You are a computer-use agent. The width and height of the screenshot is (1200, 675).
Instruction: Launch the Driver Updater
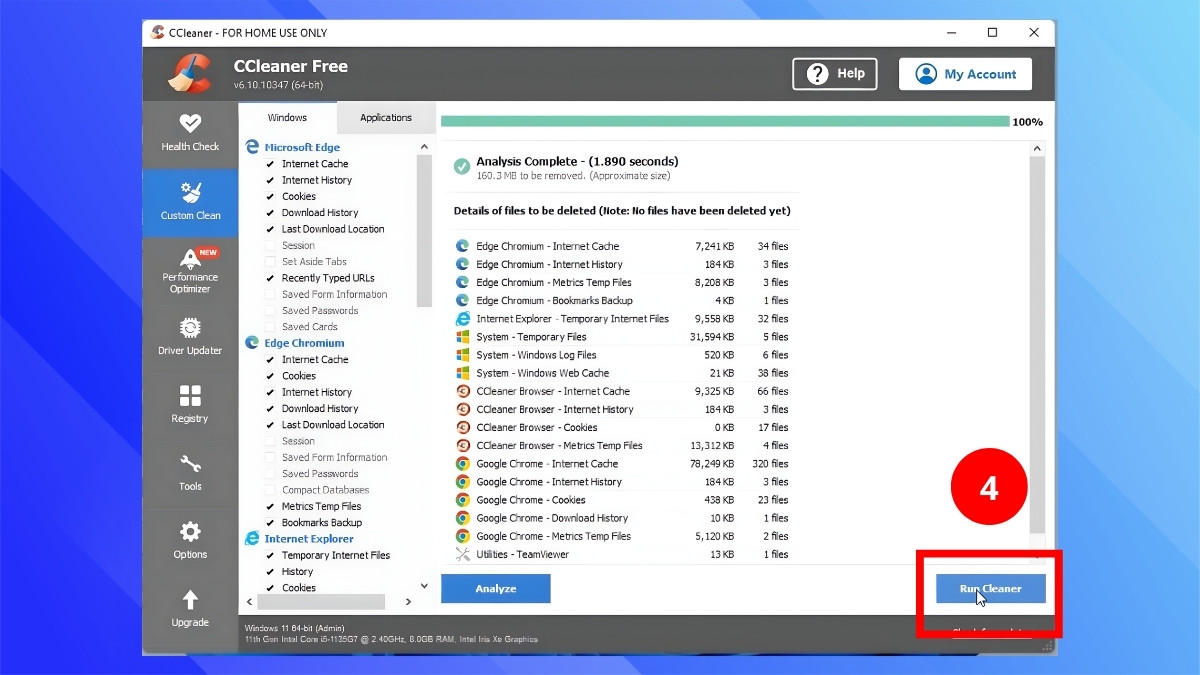(x=189, y=338)
